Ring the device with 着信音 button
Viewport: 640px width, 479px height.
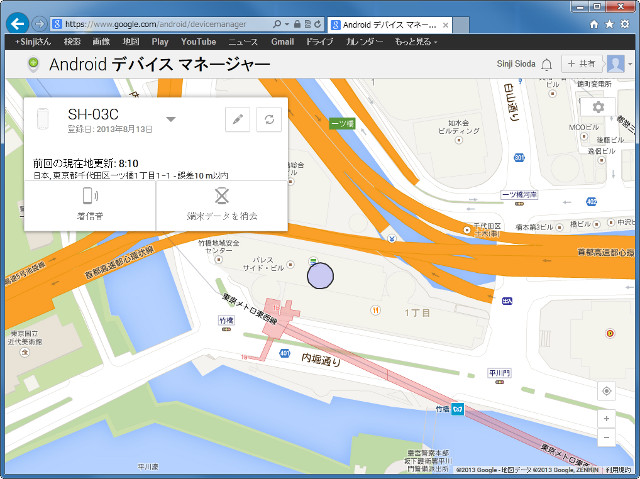click(x=90, y=205)
